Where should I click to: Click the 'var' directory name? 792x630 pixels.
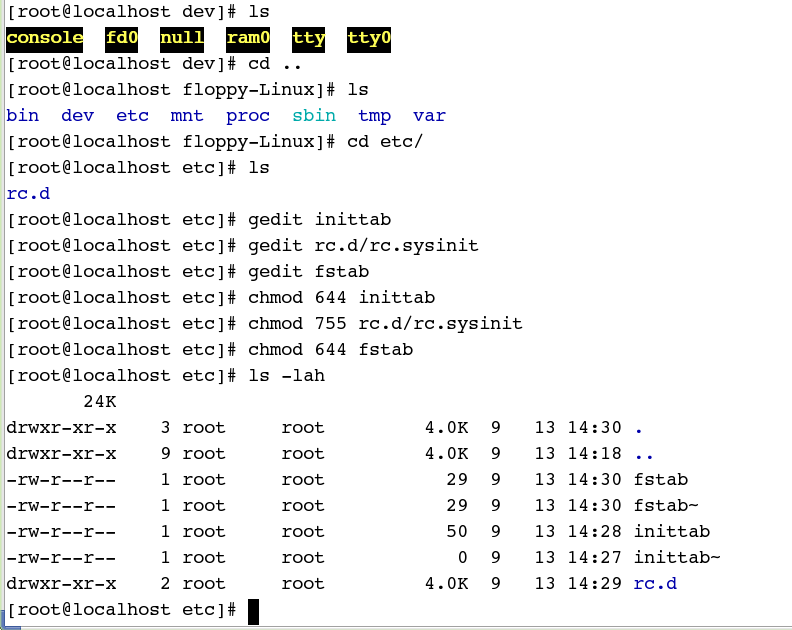[x=429, y=116]
